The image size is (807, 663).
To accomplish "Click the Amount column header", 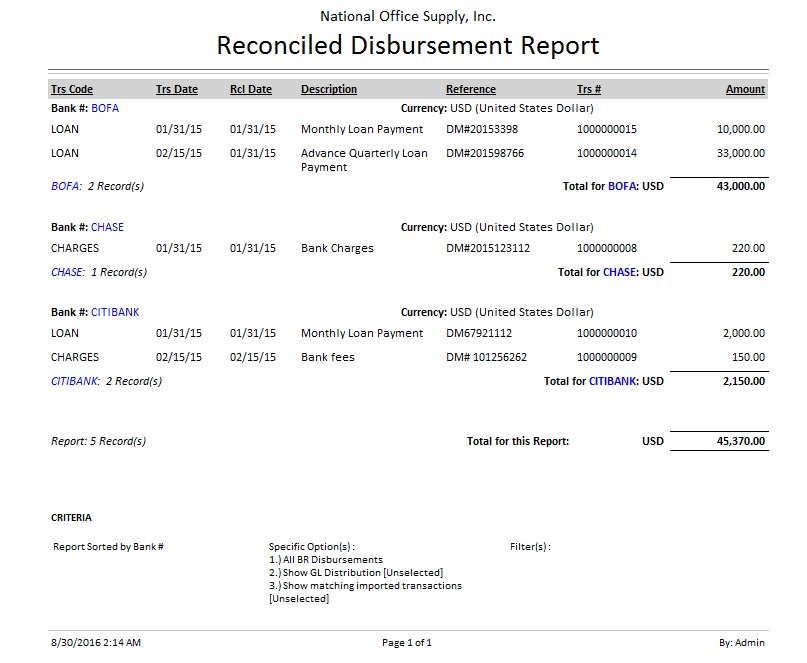I will pos(745,89).
